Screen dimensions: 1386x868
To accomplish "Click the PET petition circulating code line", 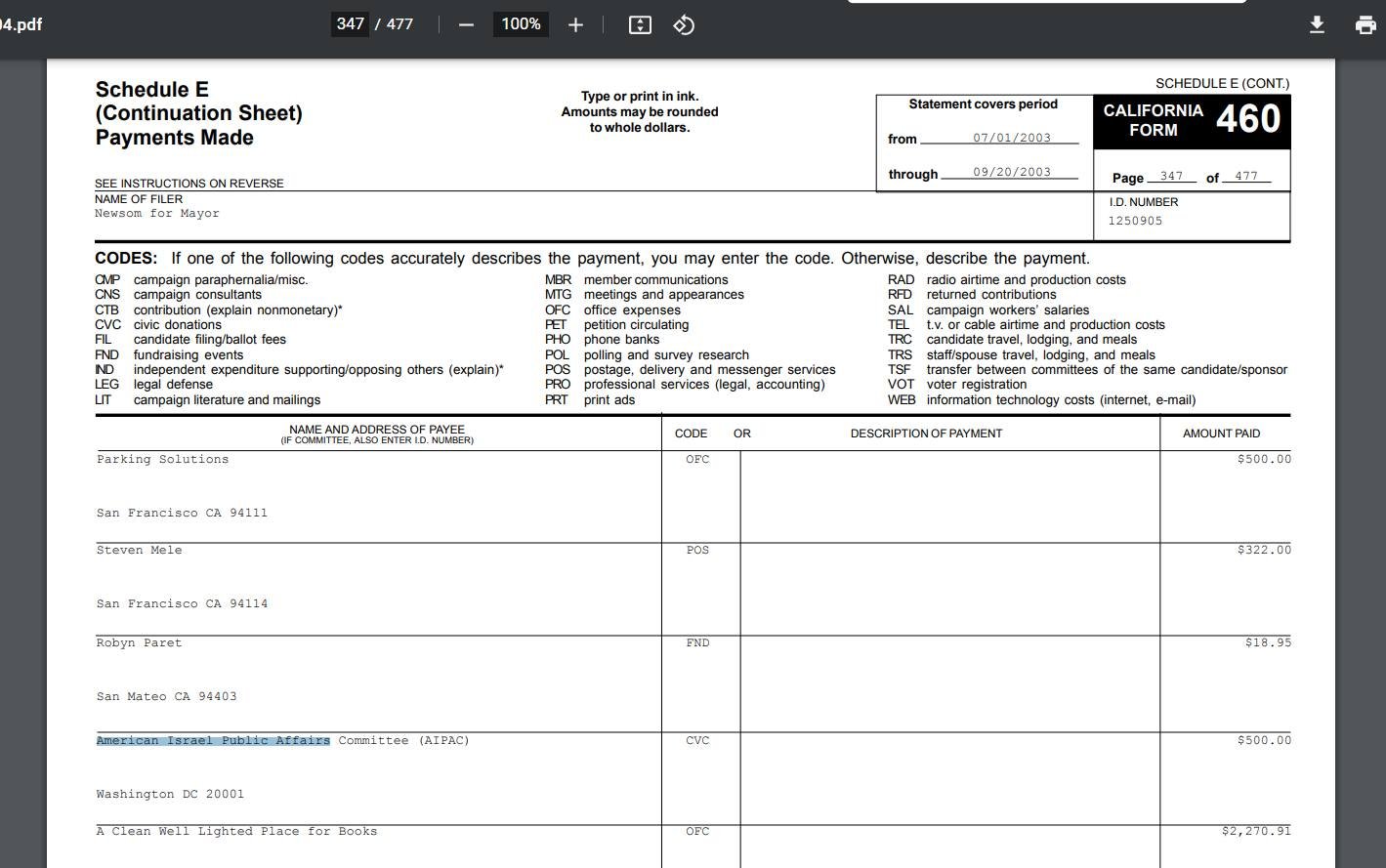I will (x=617, y=325).
